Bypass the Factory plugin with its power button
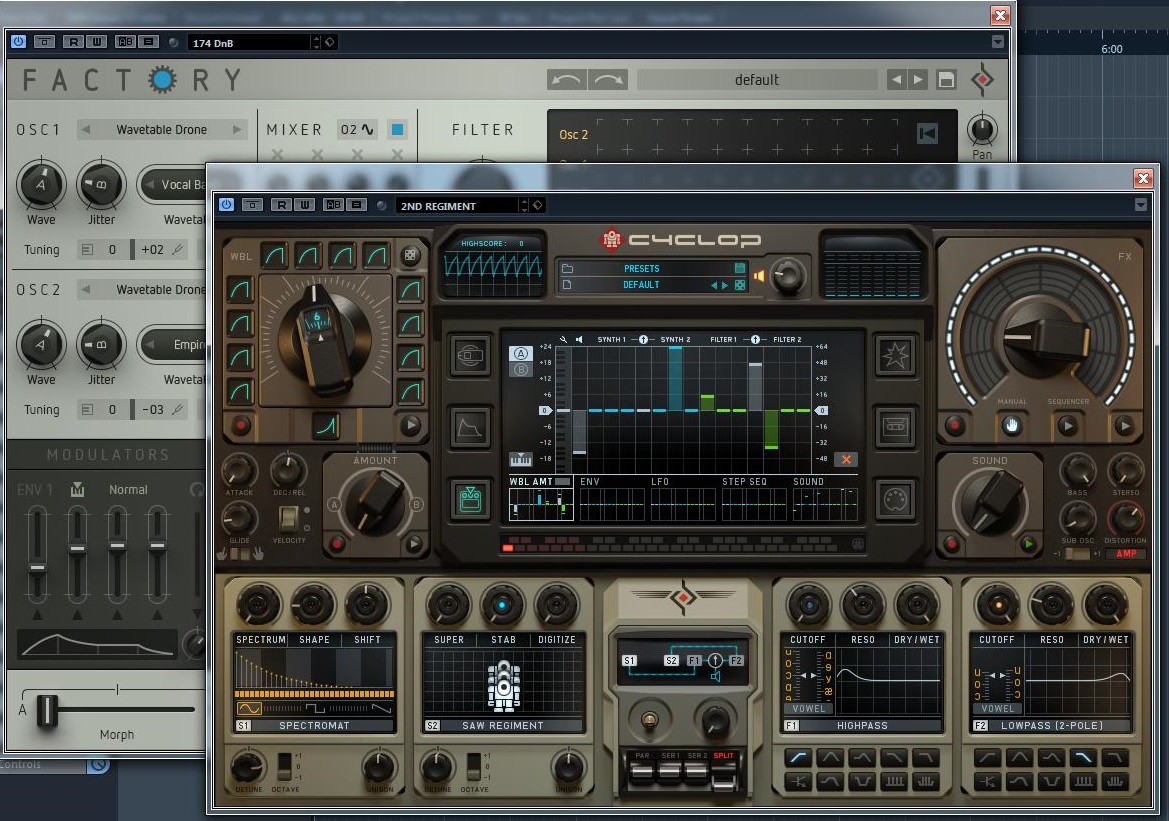 18,42
